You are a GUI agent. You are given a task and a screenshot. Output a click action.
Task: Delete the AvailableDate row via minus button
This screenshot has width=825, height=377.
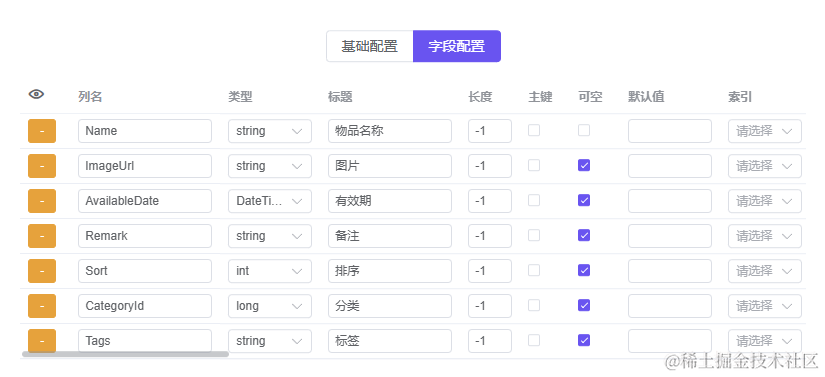click(42, 201)
